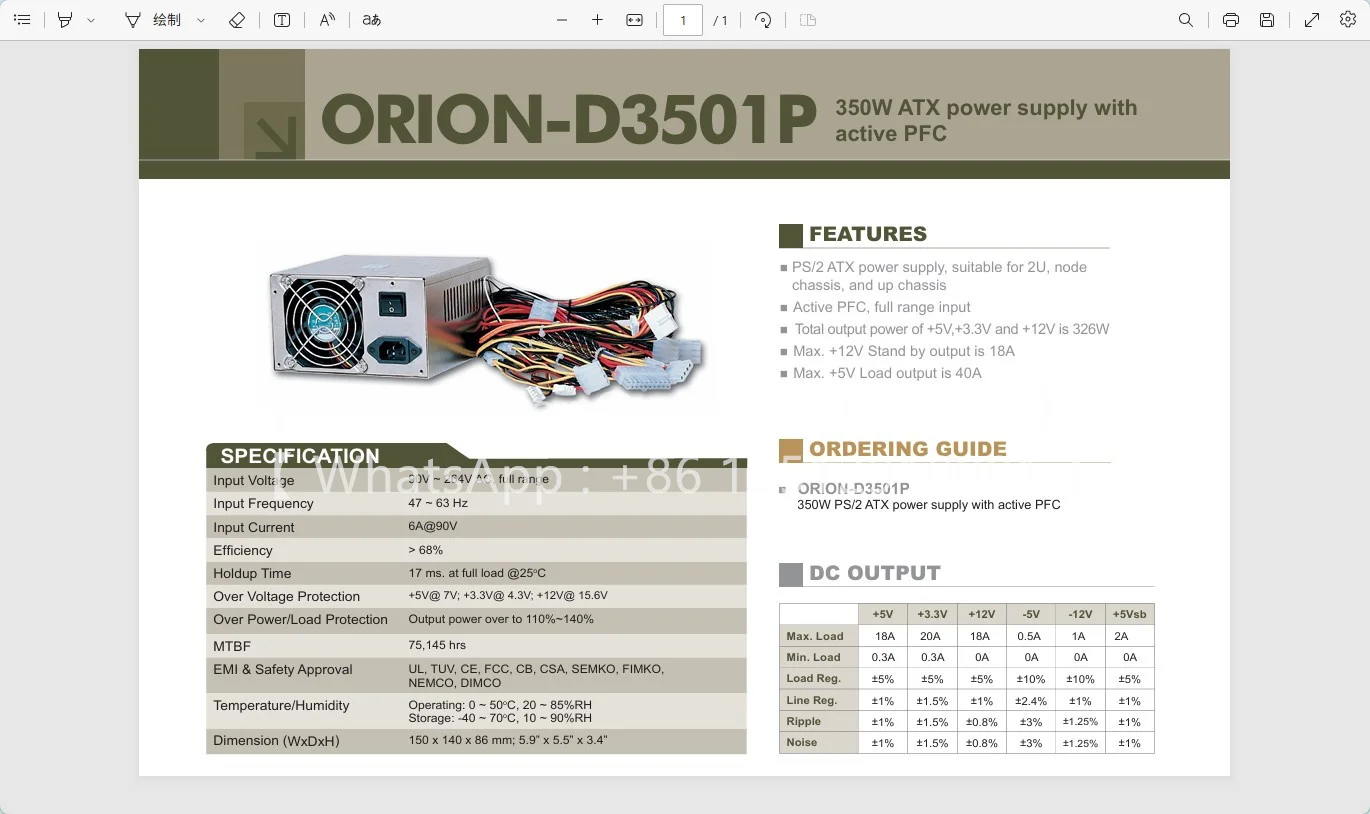This screenshot has height=814, width=1370.
Task: Click the power supply product photo
Action: (487, 325)
